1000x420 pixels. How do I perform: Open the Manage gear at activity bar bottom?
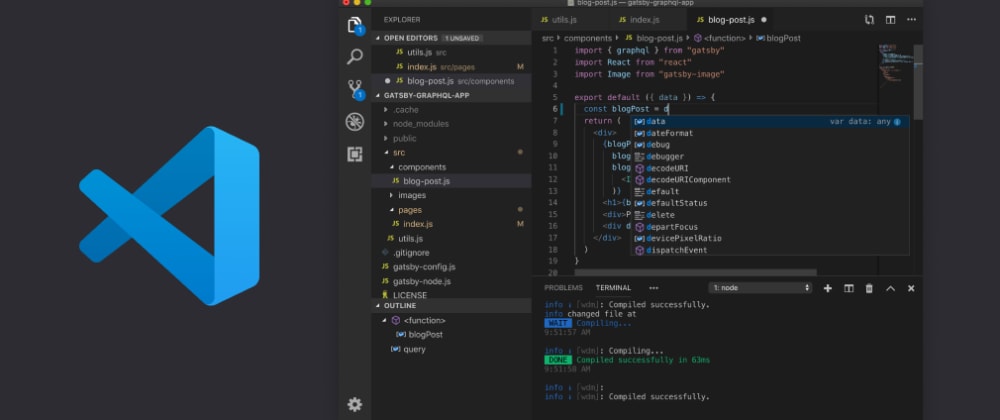355,404
